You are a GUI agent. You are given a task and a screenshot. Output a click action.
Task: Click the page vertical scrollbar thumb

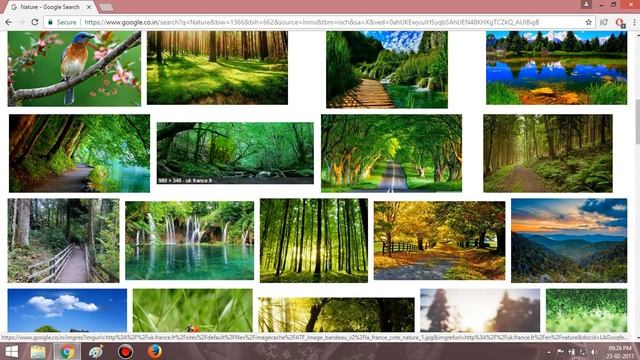click(637, 121)
